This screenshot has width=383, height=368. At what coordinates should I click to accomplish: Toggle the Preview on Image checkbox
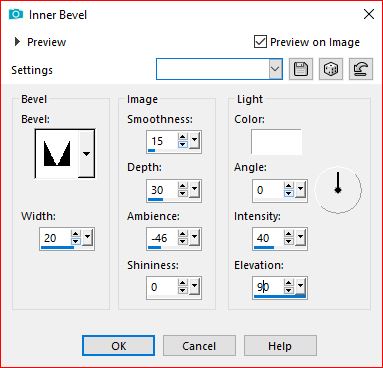[x=260, y=42]
